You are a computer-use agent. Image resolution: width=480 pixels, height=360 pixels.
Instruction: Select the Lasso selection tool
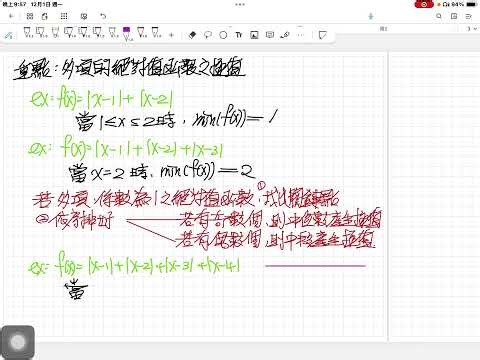[208, 35]
